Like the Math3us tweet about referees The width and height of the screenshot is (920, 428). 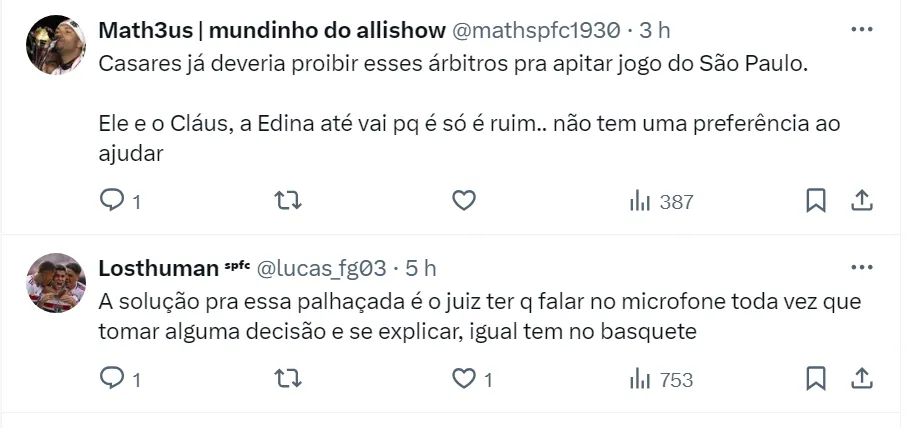[x=463, y=201]
